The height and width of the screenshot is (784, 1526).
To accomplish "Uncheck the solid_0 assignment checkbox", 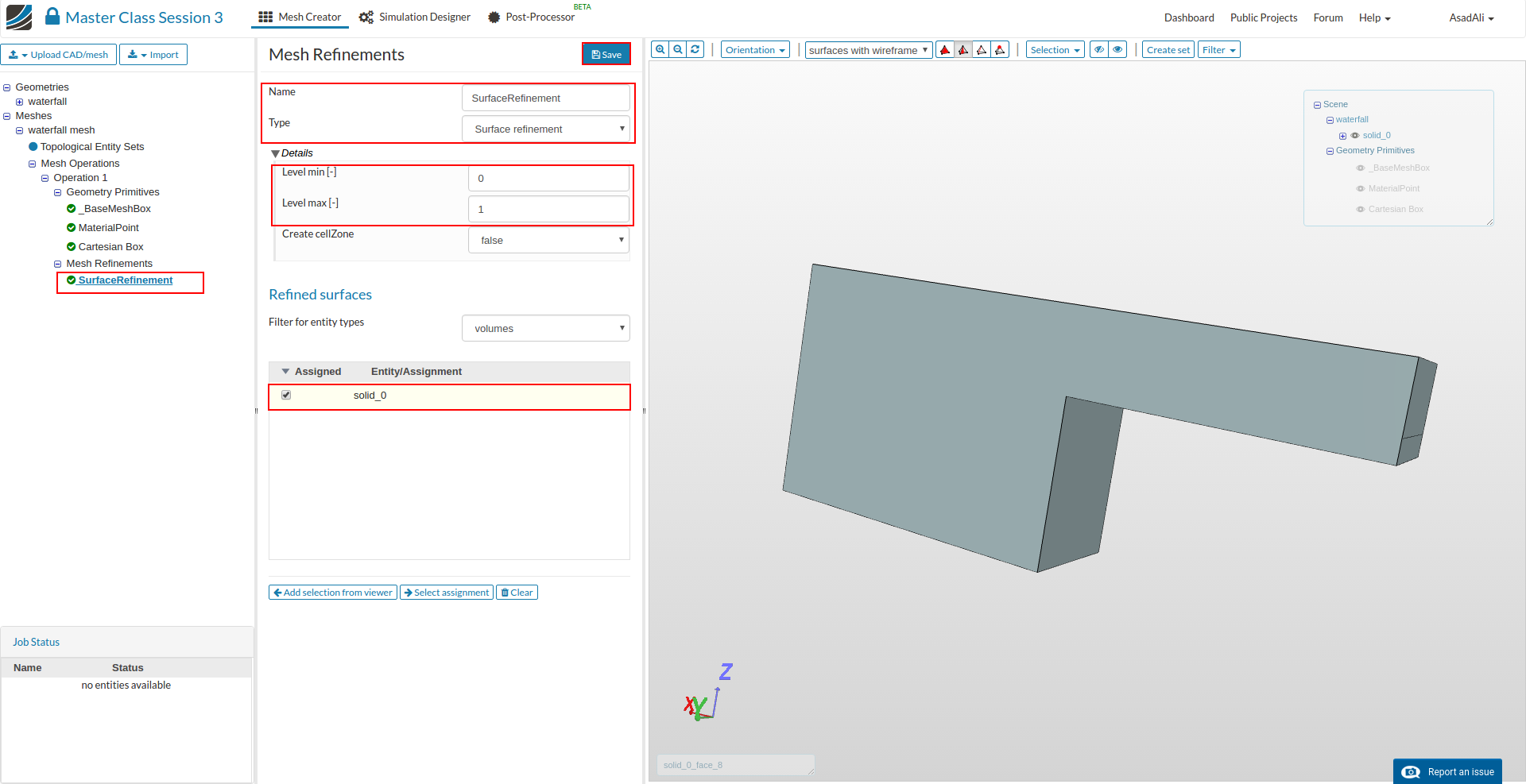I will tap(286, 395).
